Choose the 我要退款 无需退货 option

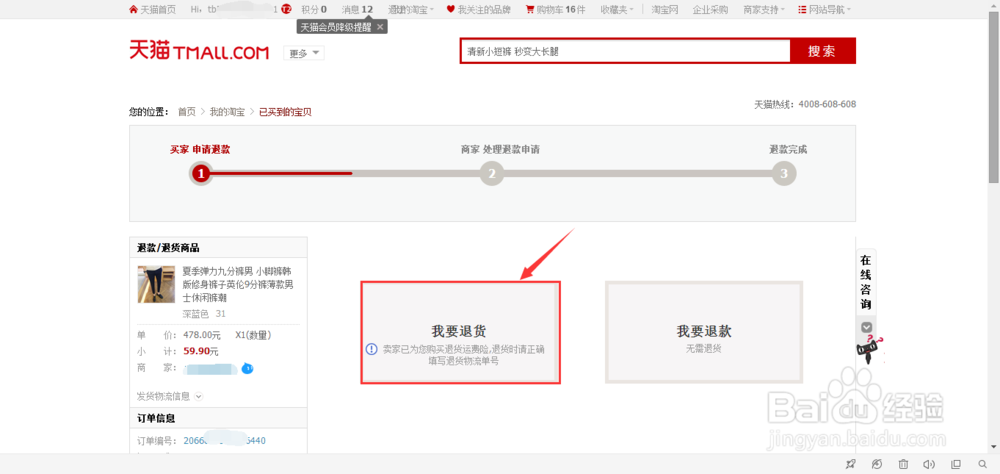click(x=703, y=332)
